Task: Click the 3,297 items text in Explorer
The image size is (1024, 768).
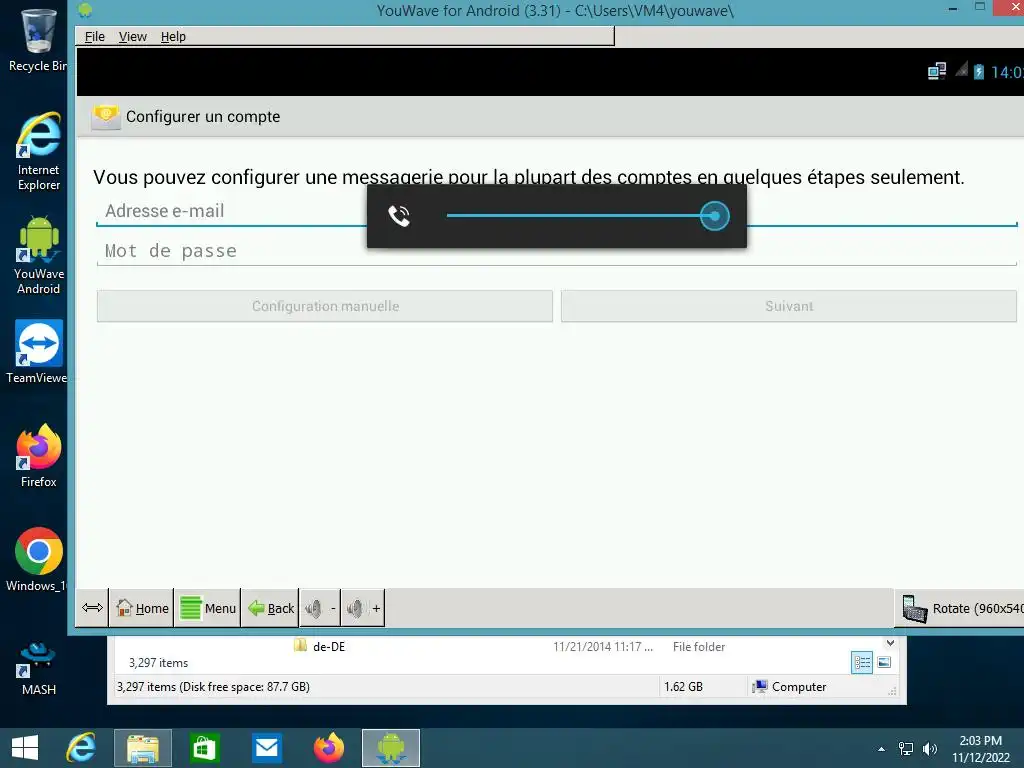Action: (158, 663)
